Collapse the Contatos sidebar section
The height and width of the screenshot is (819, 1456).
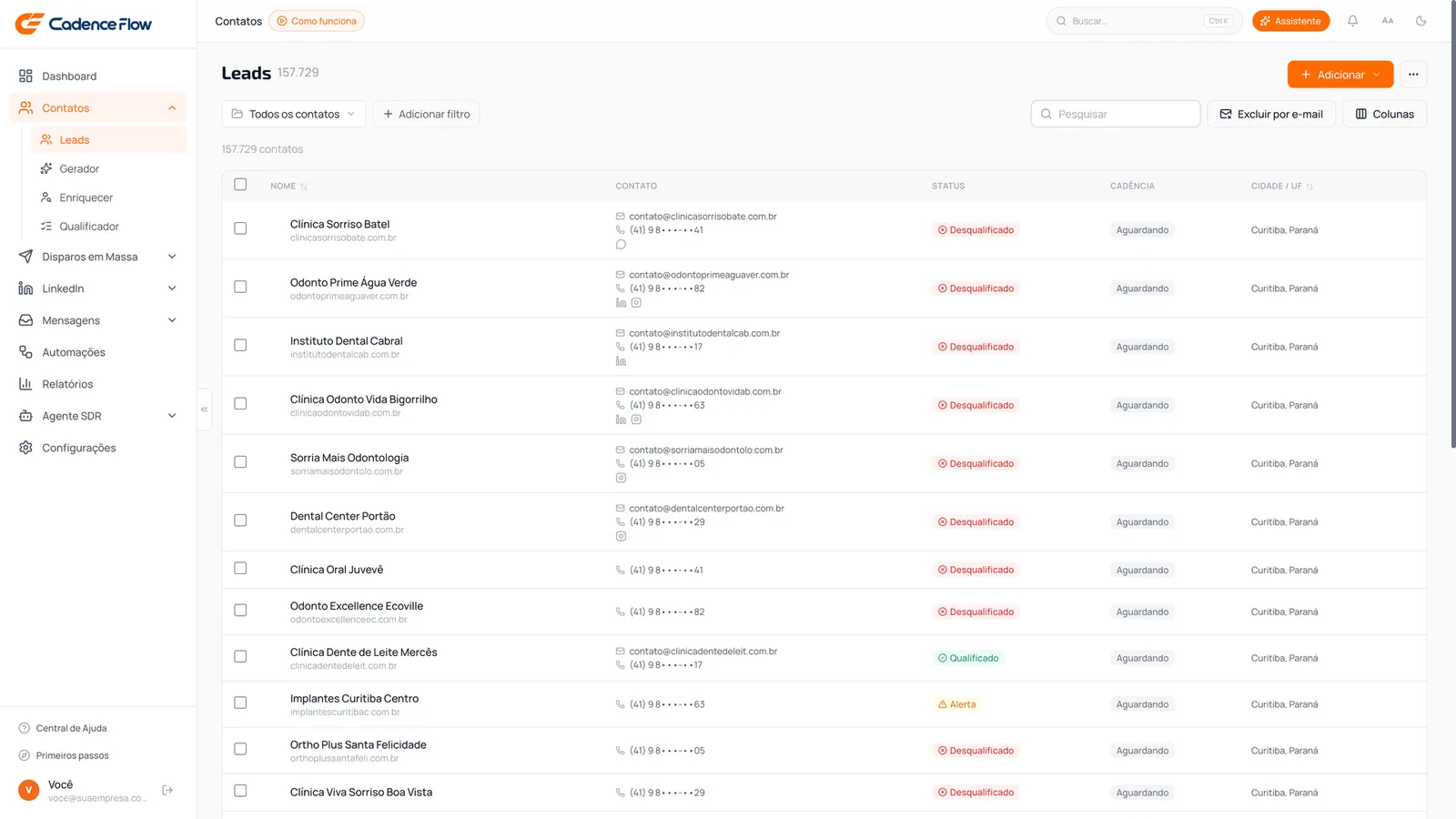click(172, 108)
